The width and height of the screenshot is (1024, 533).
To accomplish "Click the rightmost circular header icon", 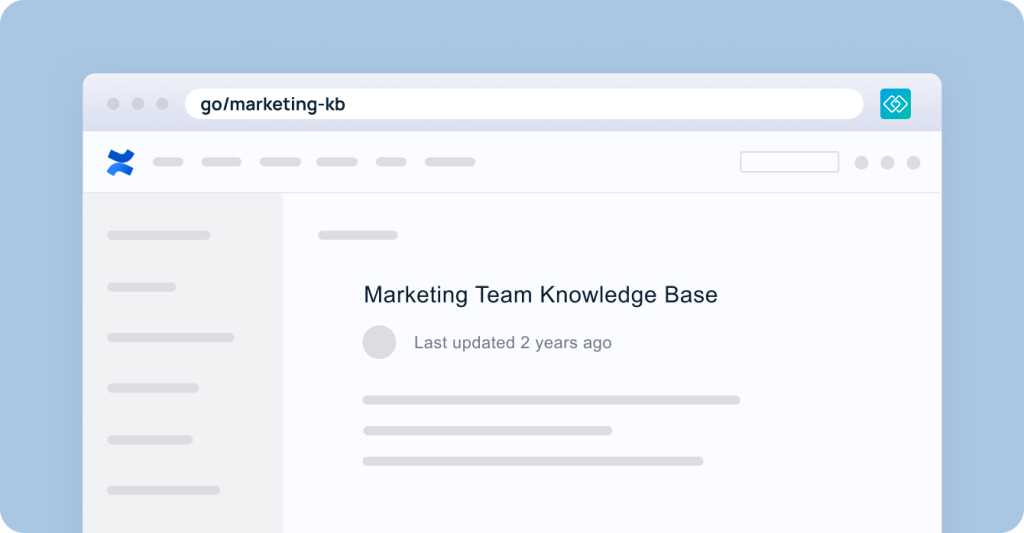I will coord(914,163).
